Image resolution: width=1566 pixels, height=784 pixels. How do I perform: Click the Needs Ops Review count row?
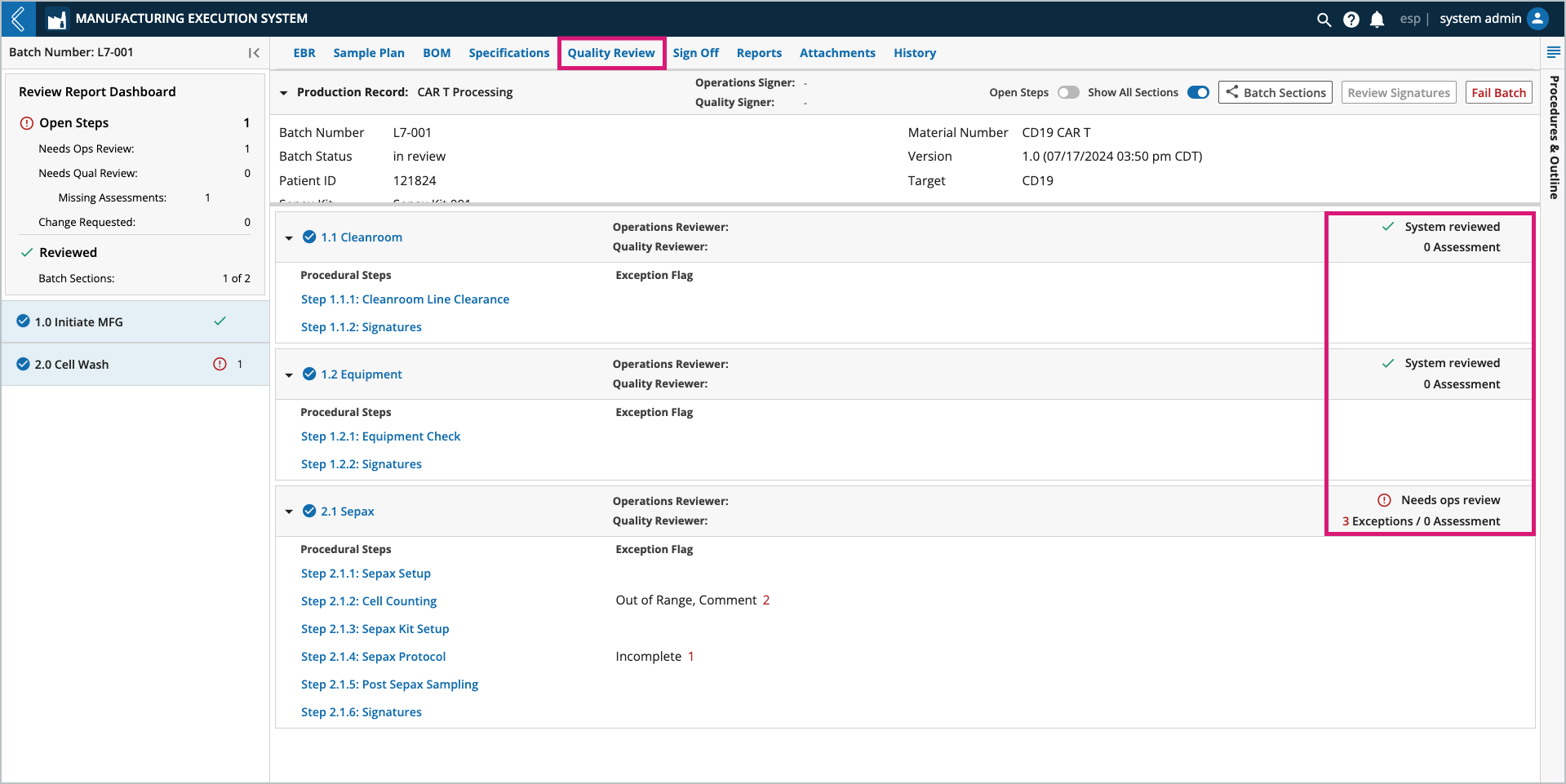[144, 148]
